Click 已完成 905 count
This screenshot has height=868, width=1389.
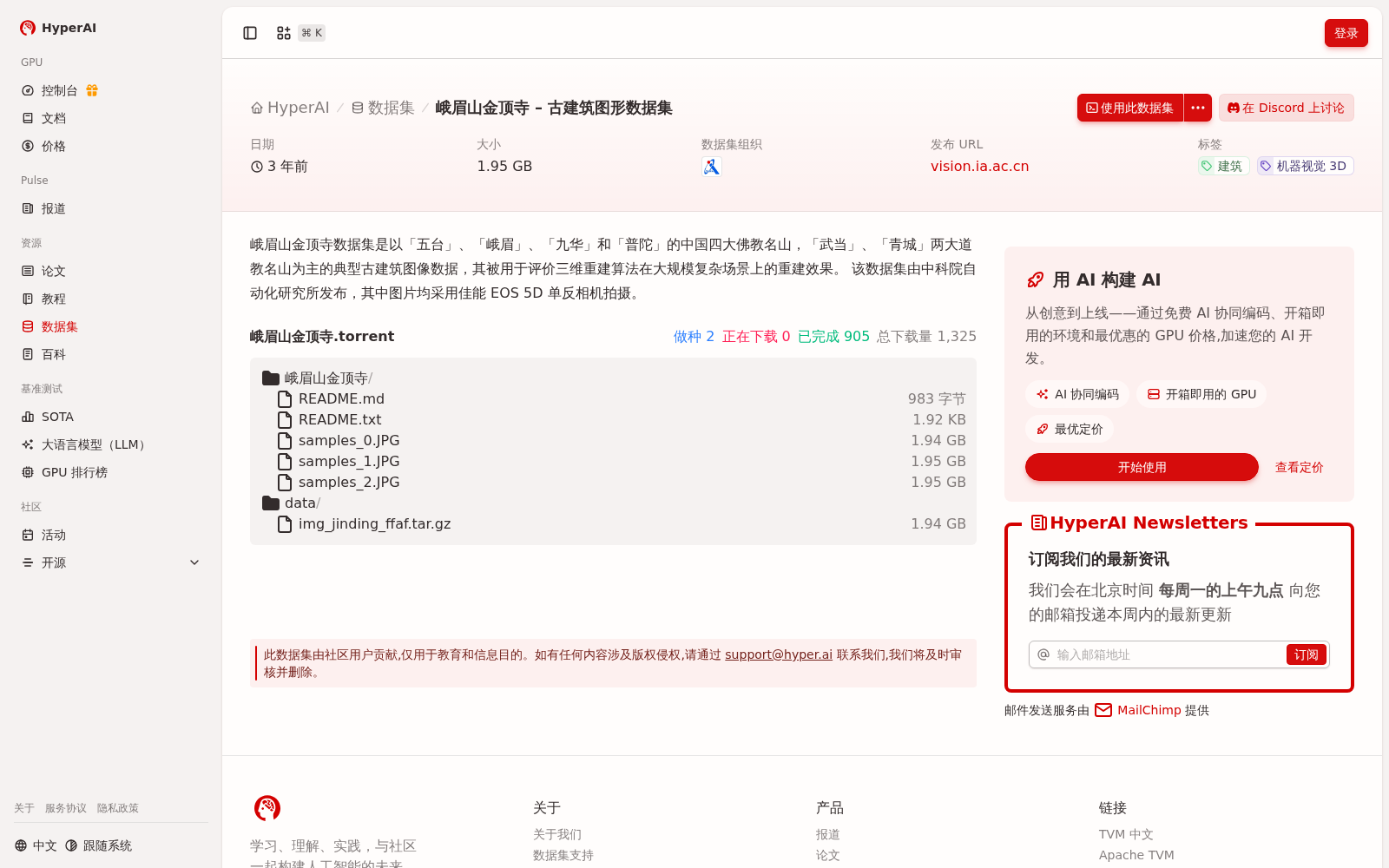(833, 336)
